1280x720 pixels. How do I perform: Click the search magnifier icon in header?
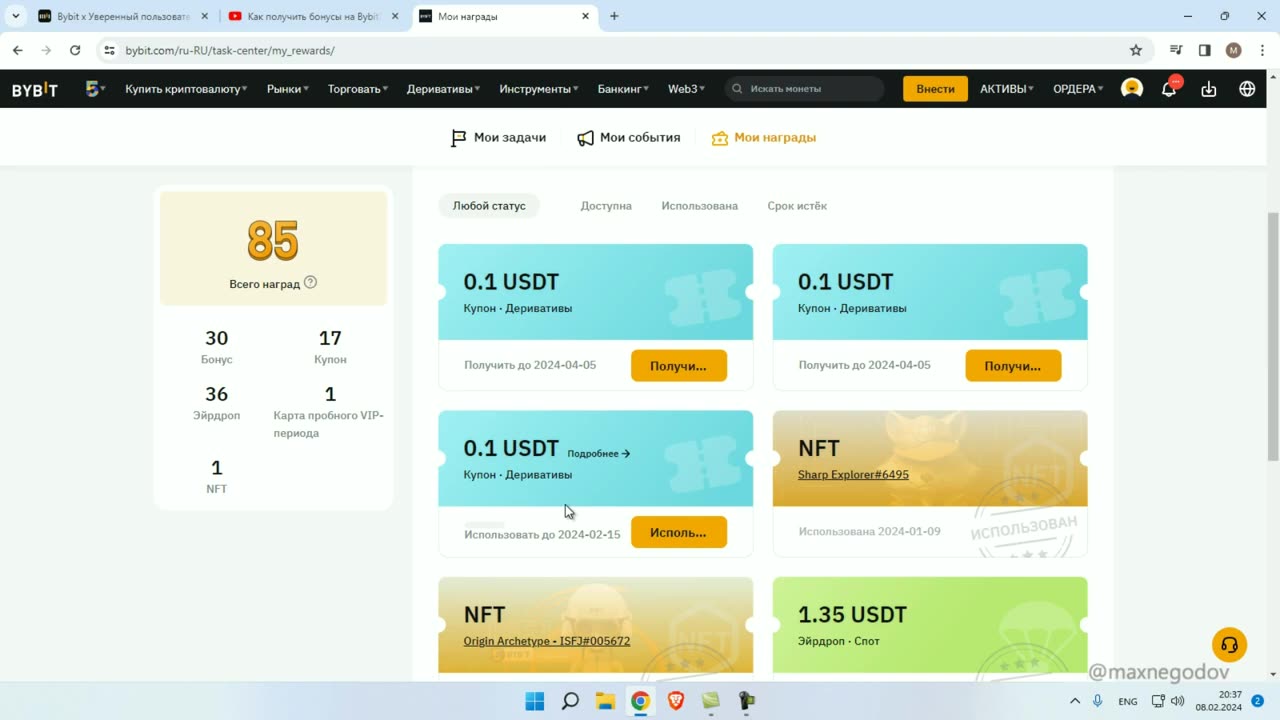pyautogui.click(x=738, y=89)
